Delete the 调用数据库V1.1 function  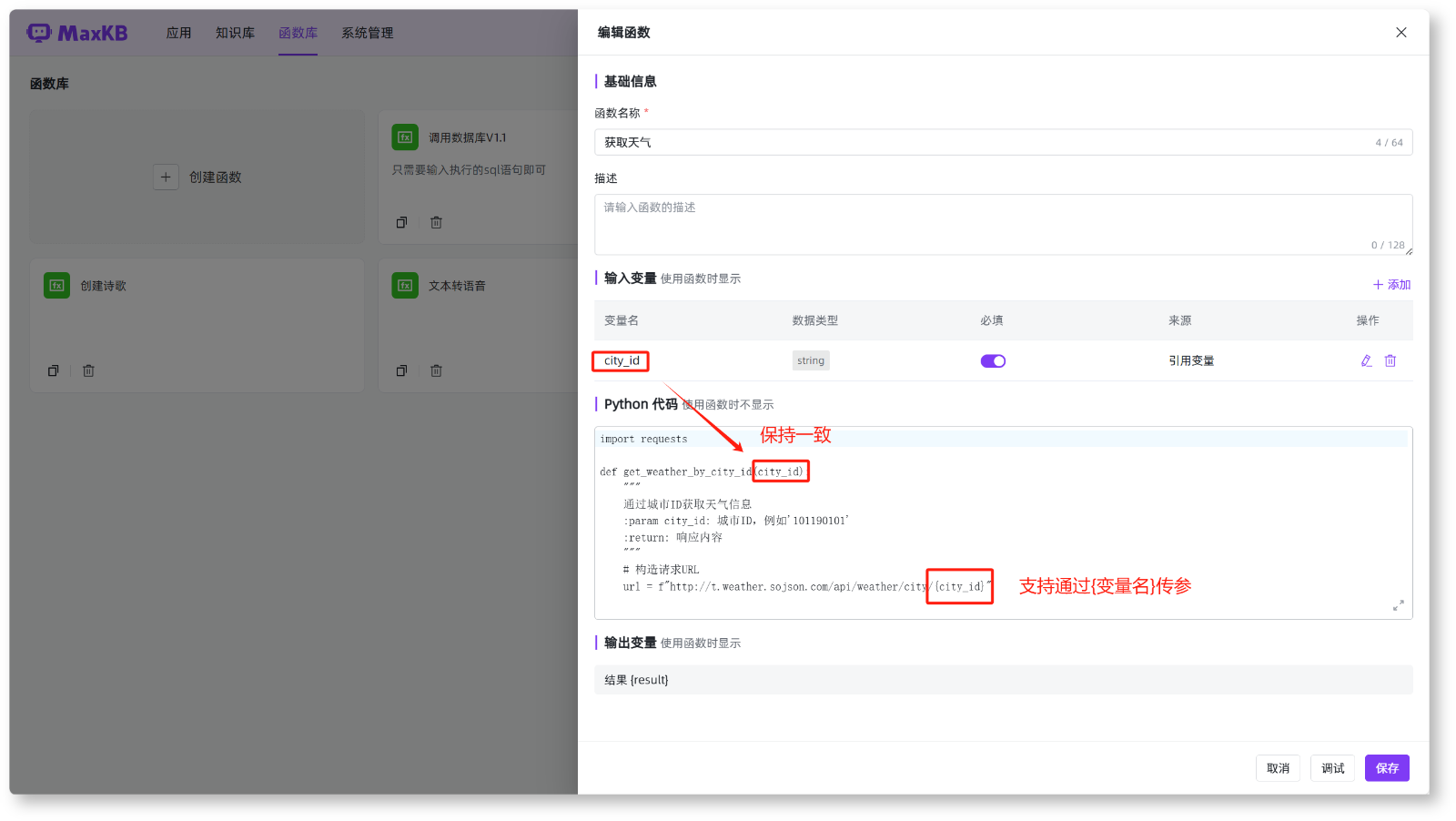coord(436,221)
